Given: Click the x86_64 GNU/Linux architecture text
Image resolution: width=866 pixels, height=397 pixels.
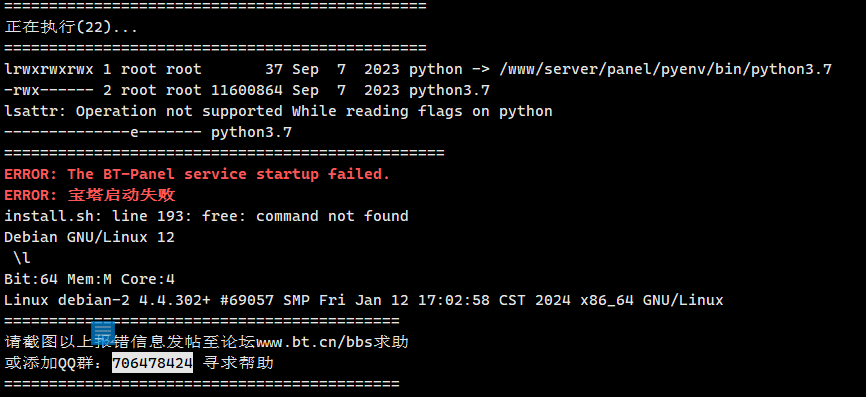Looking at the screenshot, I should 652,300.
